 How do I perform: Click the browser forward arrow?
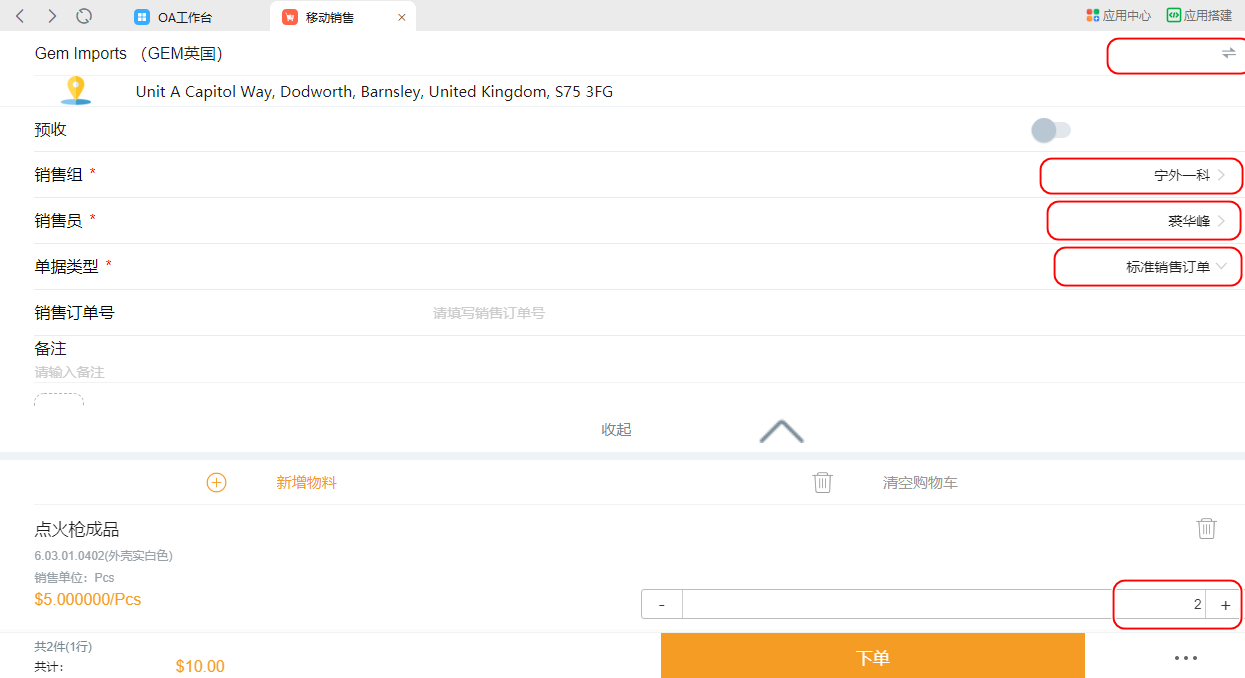52,16
